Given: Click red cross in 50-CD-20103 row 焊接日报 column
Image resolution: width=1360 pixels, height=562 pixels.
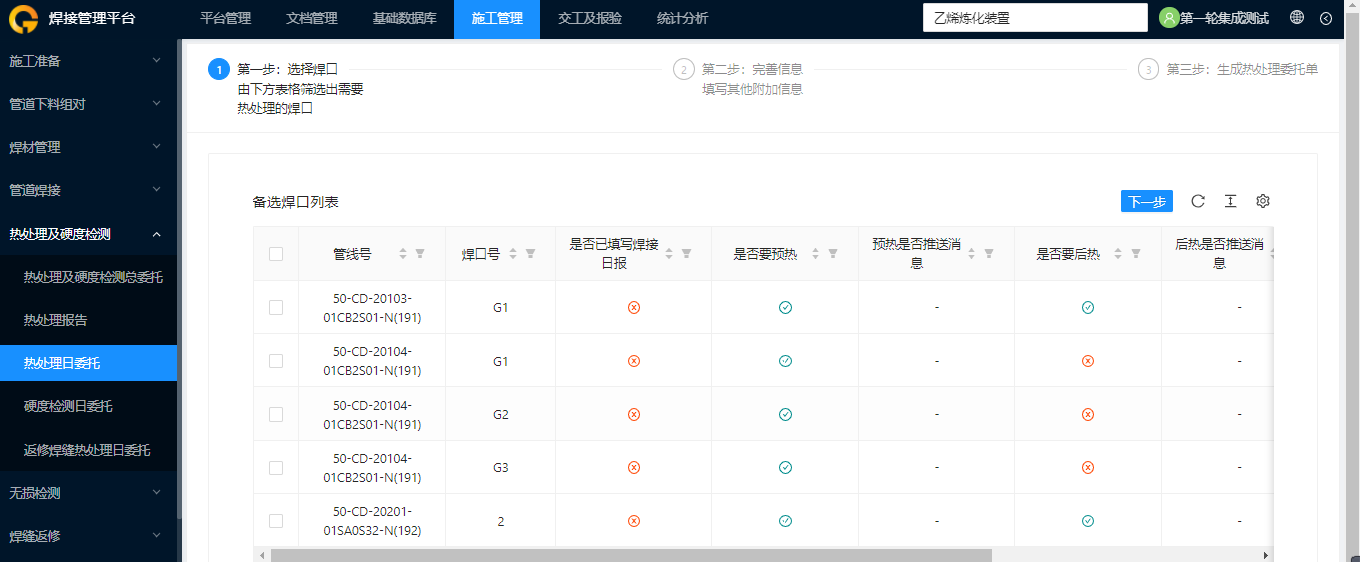Looking at the screenshot, I should tap(633, 307).
